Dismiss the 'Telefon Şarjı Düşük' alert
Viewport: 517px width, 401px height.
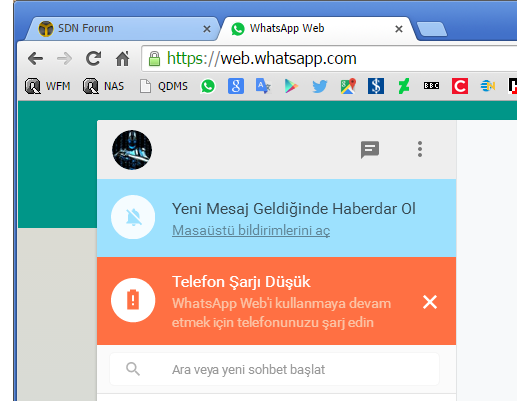[430, 302]
